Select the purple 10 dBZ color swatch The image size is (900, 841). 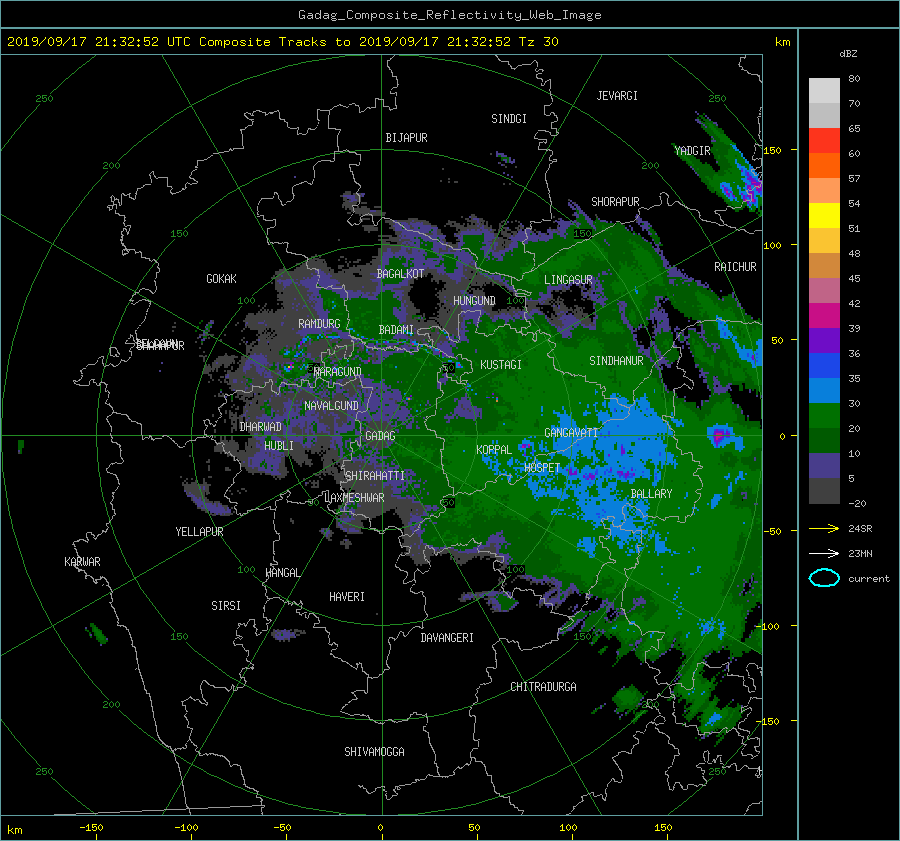tap(824, 466)
